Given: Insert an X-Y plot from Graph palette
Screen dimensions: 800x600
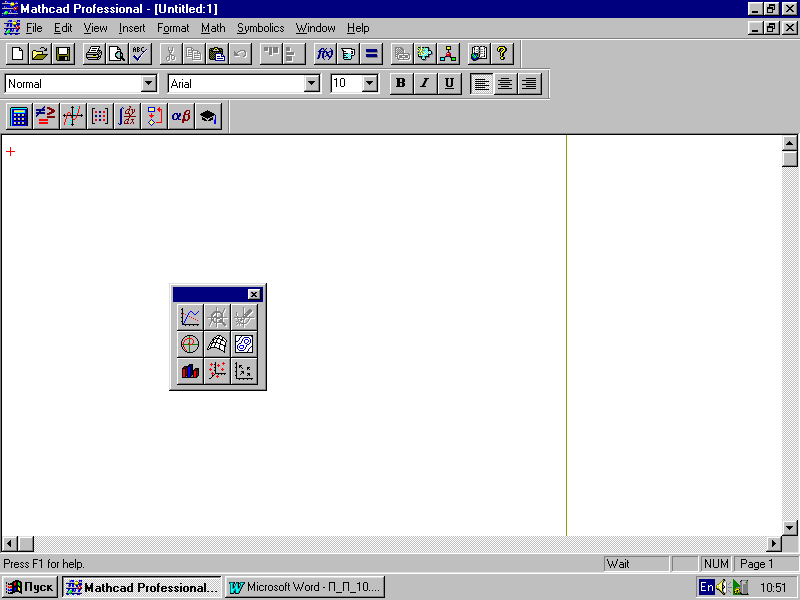Looking at the screenshot, I should (x=190, y=317).
